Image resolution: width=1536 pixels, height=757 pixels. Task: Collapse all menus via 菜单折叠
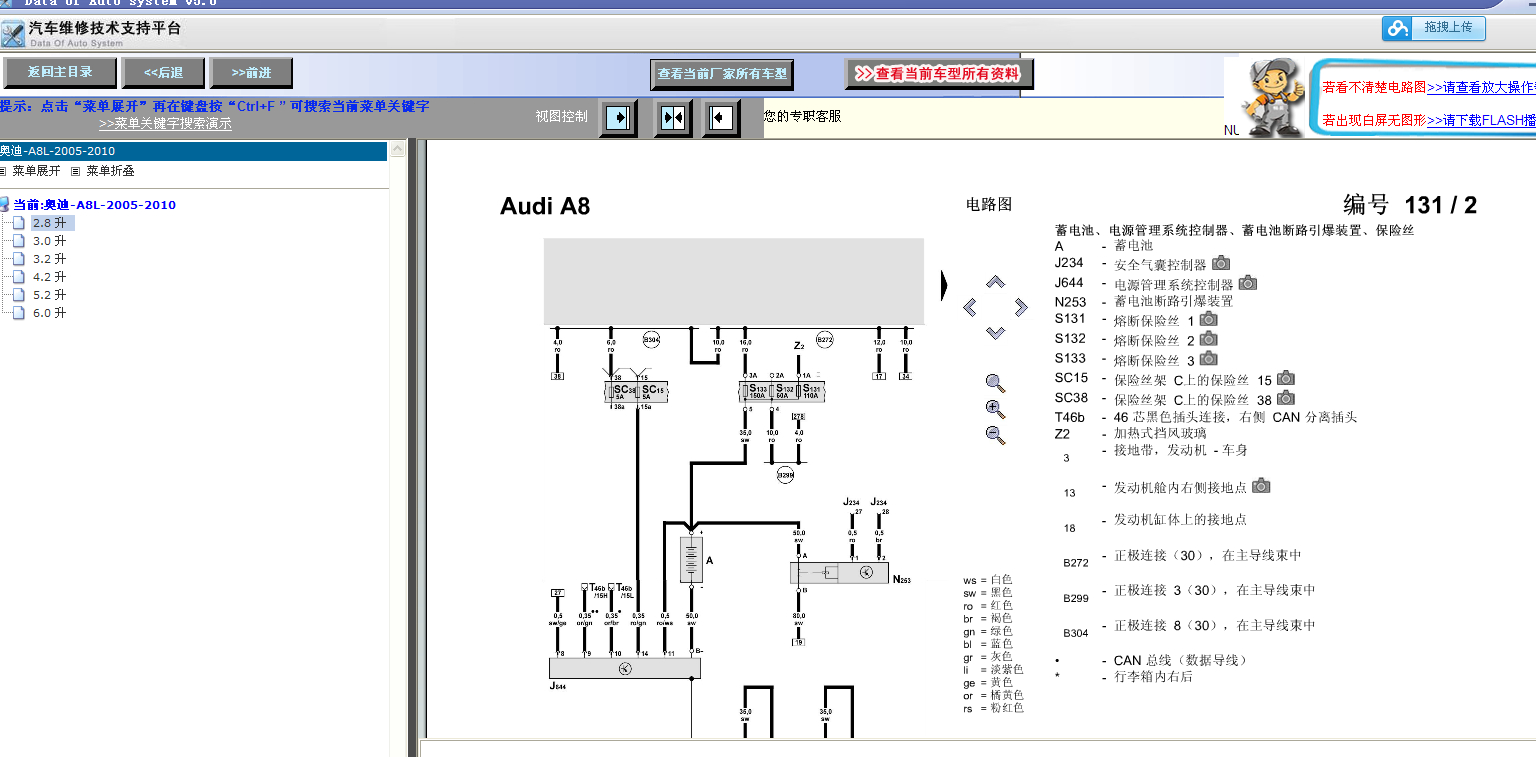pos(110,171)
